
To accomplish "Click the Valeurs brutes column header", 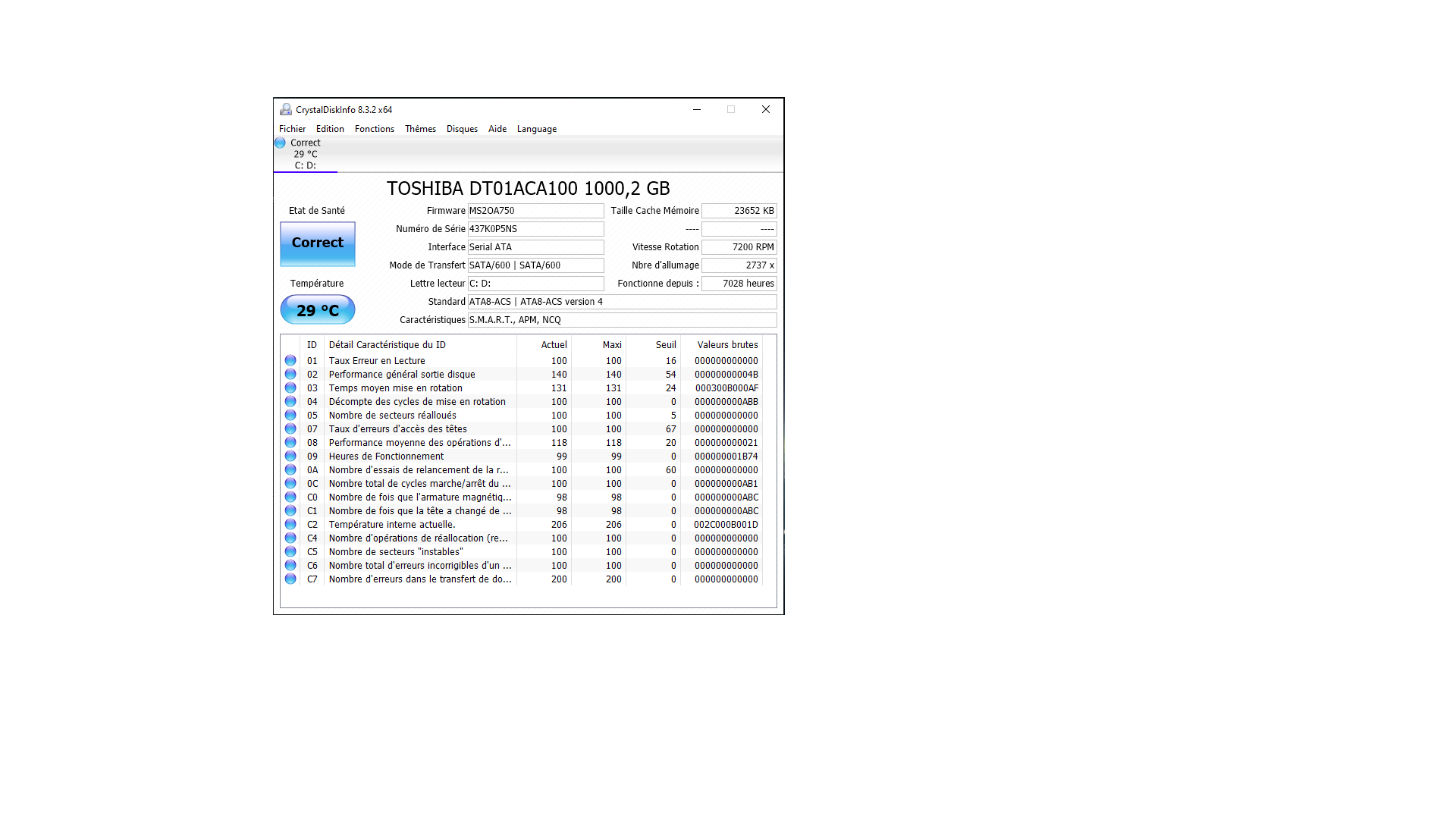I will [x=726, y=345].
